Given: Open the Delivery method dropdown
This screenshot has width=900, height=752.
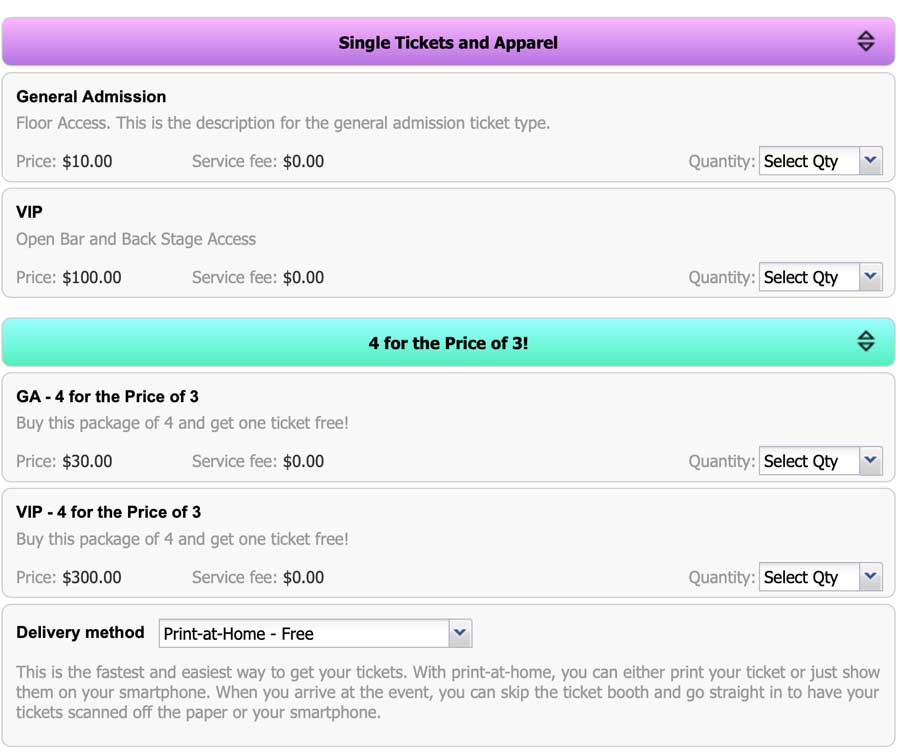Looking at the screenshot, I should (x=315, y=633).
